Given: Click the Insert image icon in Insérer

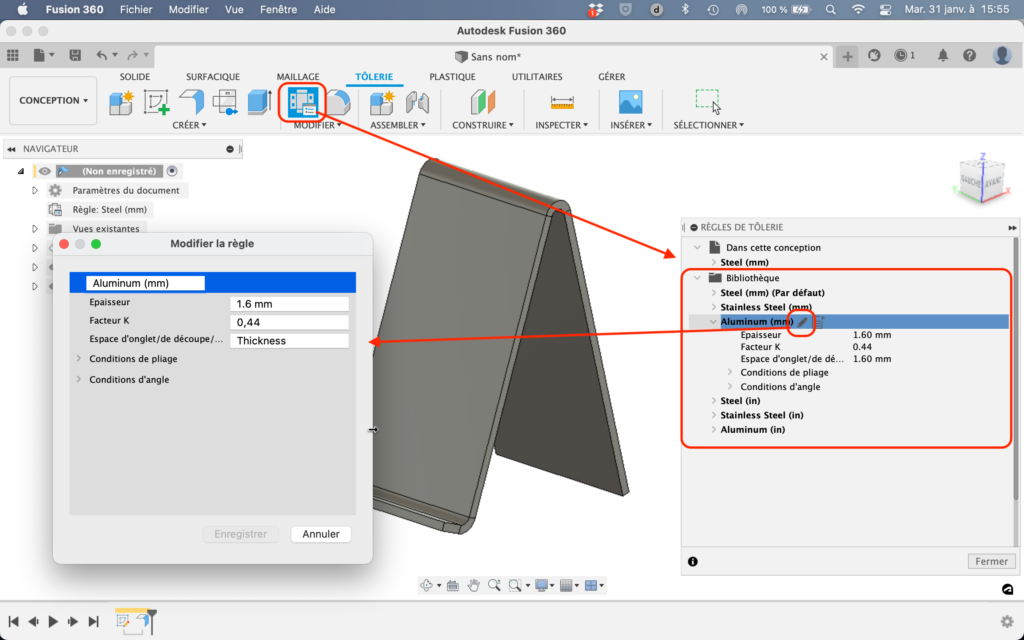Looking at the screenshot, I should (630, 103).
